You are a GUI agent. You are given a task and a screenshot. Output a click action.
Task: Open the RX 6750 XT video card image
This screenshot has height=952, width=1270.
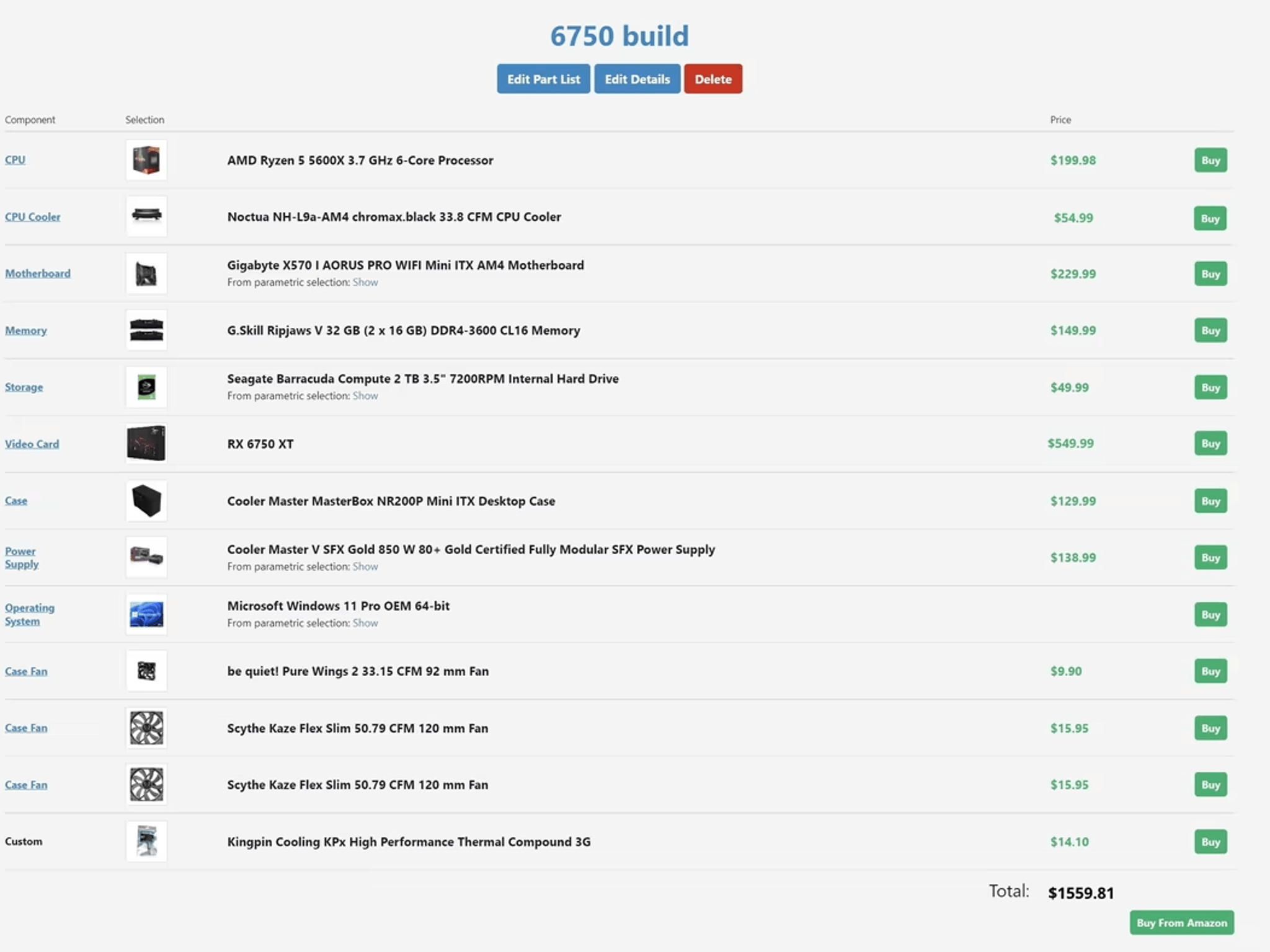[146, 443]
